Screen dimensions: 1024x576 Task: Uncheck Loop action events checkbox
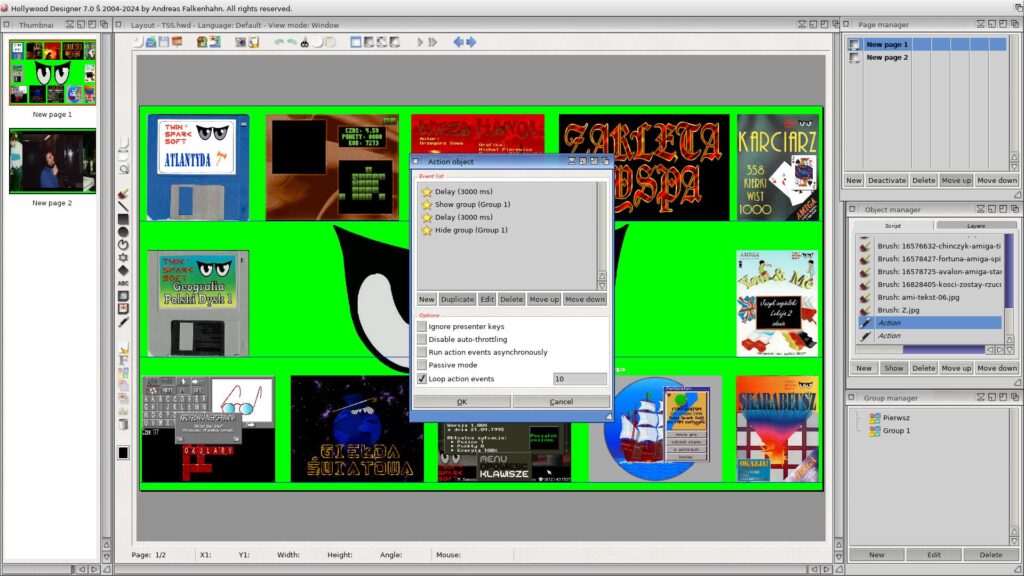[x=422, y=378]
